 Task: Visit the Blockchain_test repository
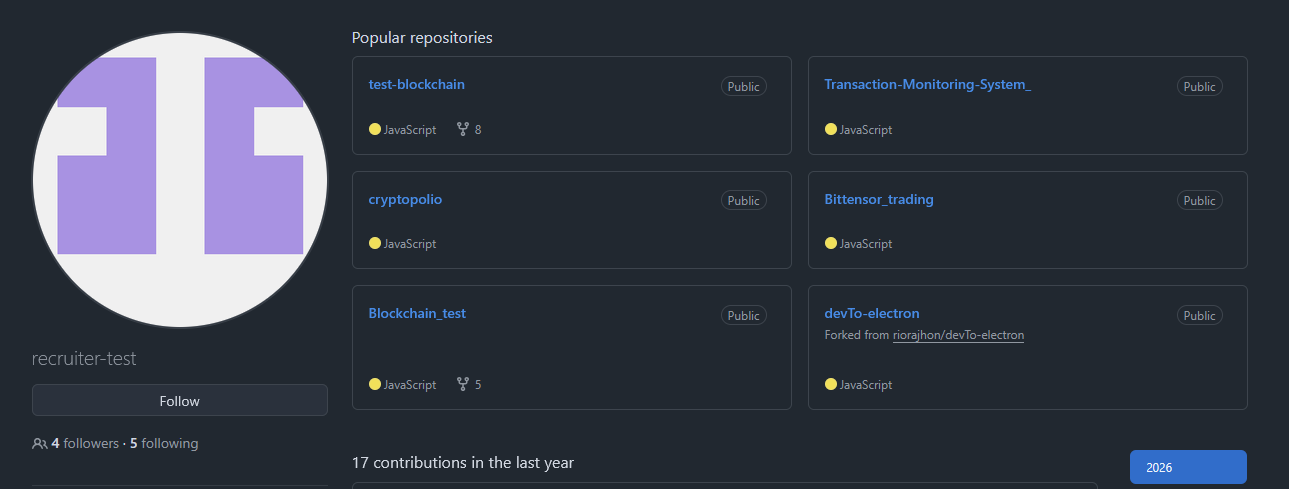pyautogui.click(x=417, y=313)
